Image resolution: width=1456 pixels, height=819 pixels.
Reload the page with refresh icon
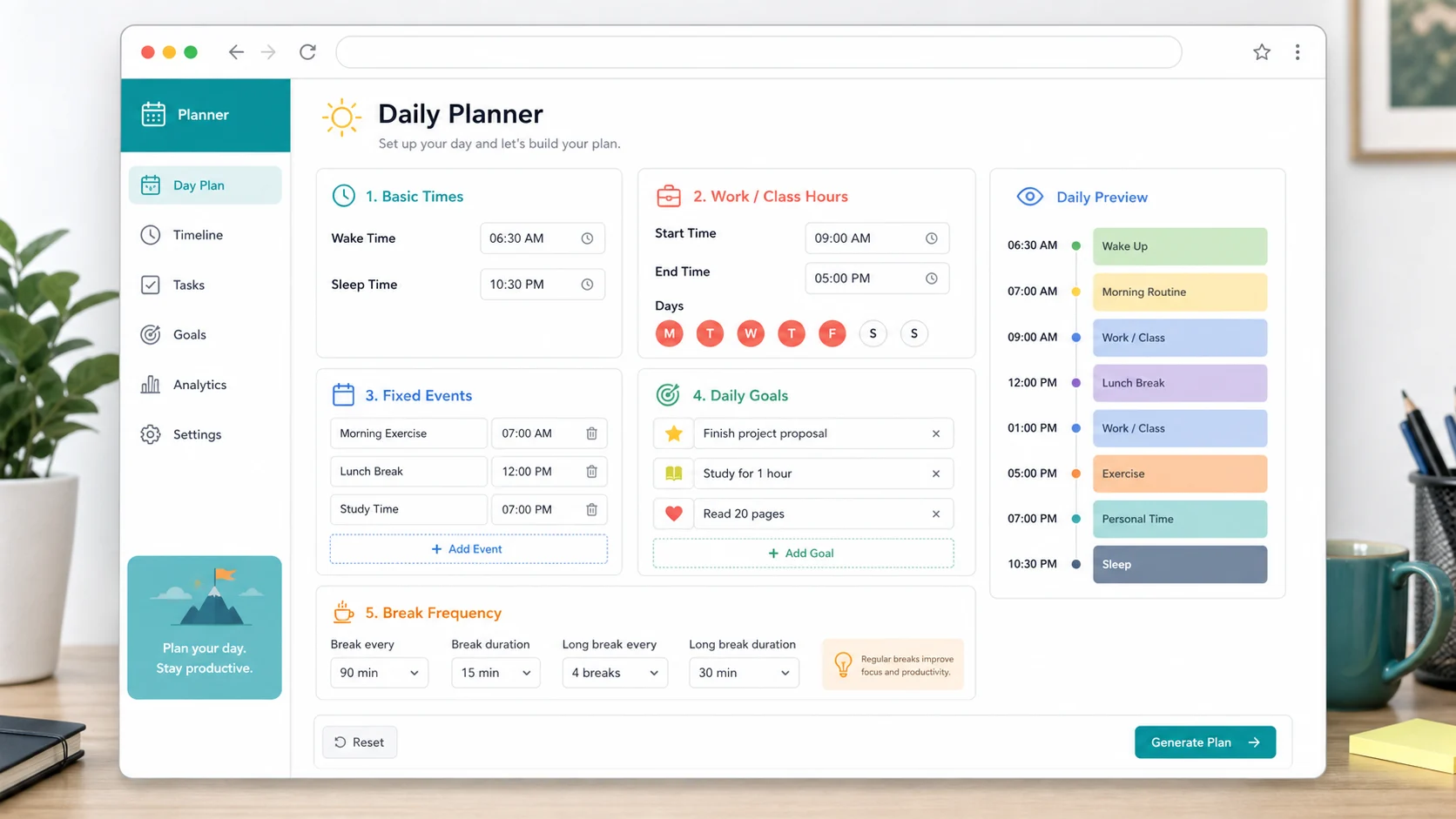(x=307, y=52)
